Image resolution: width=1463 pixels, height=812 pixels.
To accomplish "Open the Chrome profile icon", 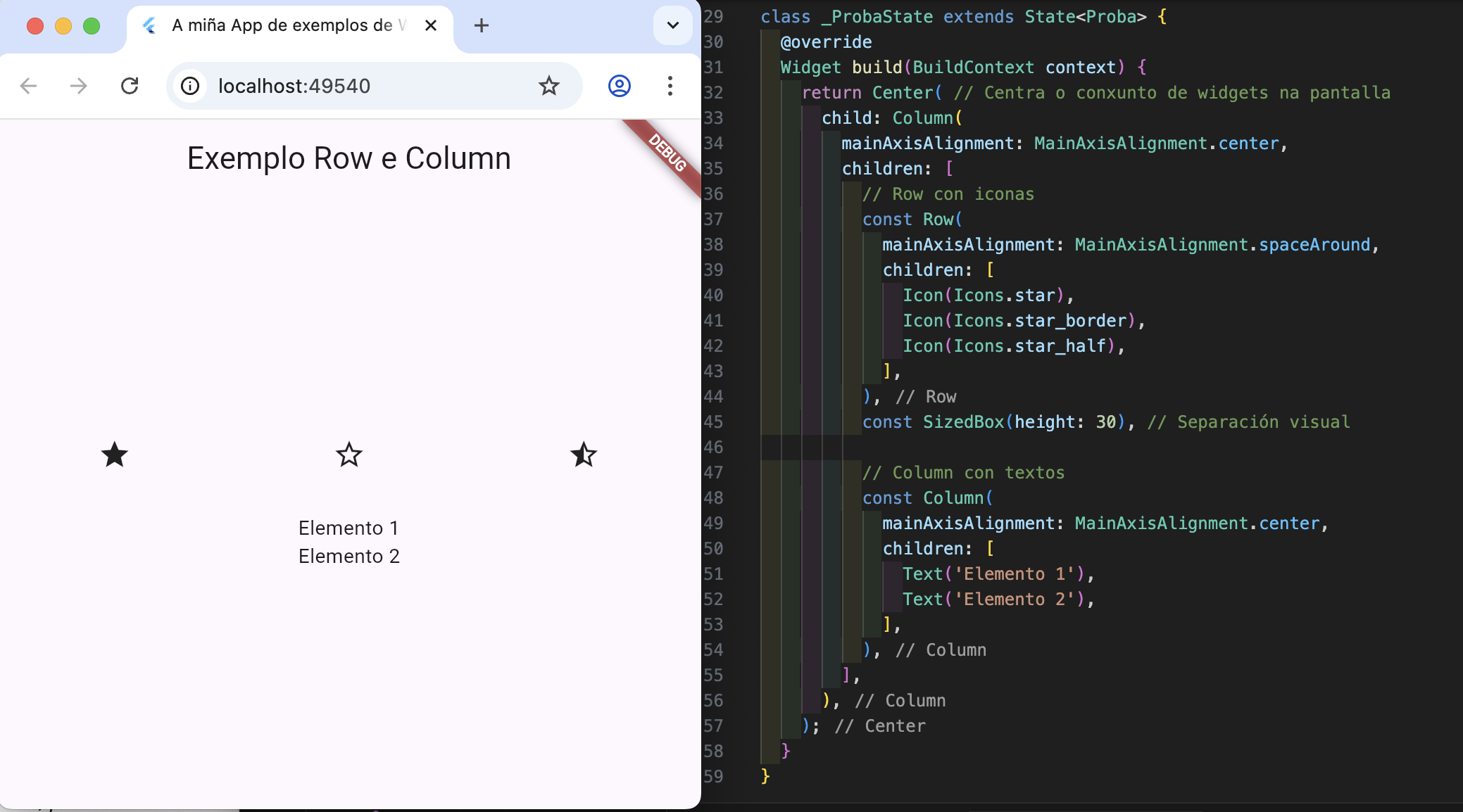I will point(619,86).
